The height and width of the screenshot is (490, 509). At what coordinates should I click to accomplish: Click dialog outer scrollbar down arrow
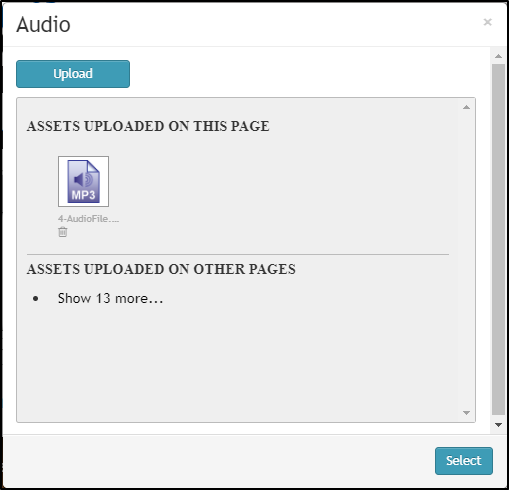[498, 425]
